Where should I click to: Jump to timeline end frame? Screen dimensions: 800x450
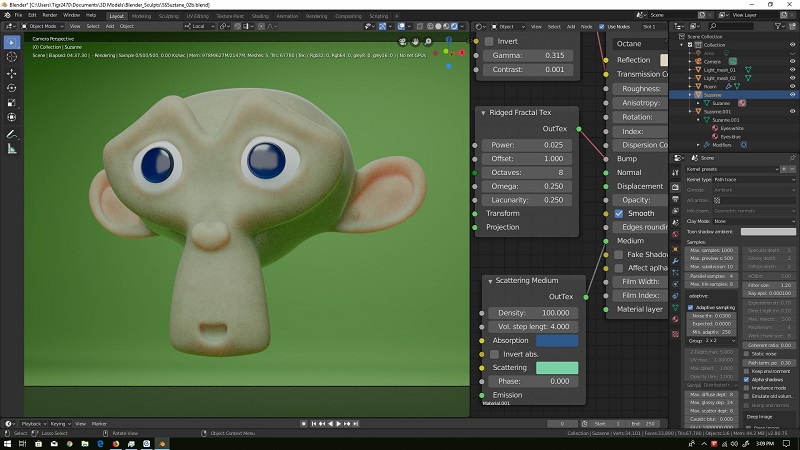[x=356, y=423]
